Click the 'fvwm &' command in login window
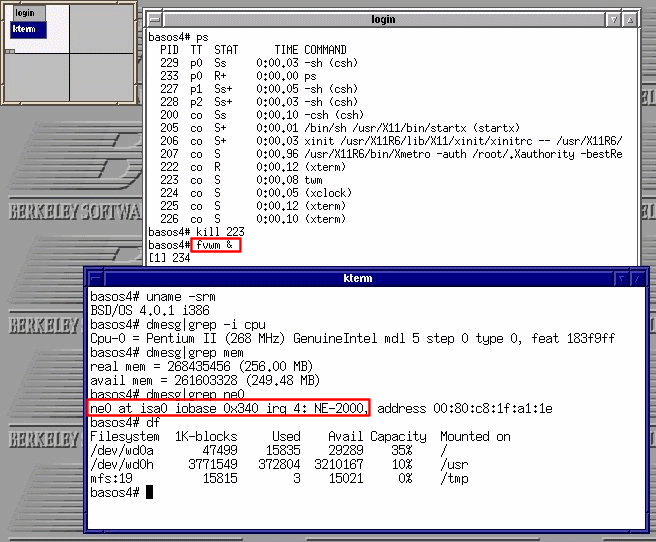This screenshot has width=656, height=542. point(214,245)
